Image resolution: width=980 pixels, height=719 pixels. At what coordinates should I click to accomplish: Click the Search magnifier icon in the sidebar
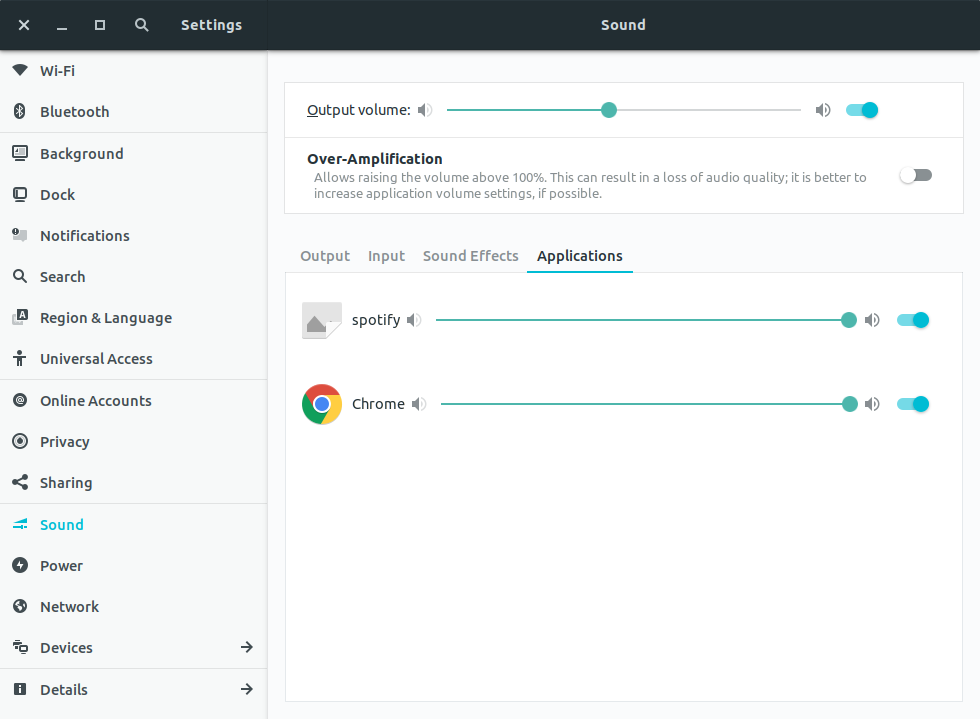pos(20,276)
